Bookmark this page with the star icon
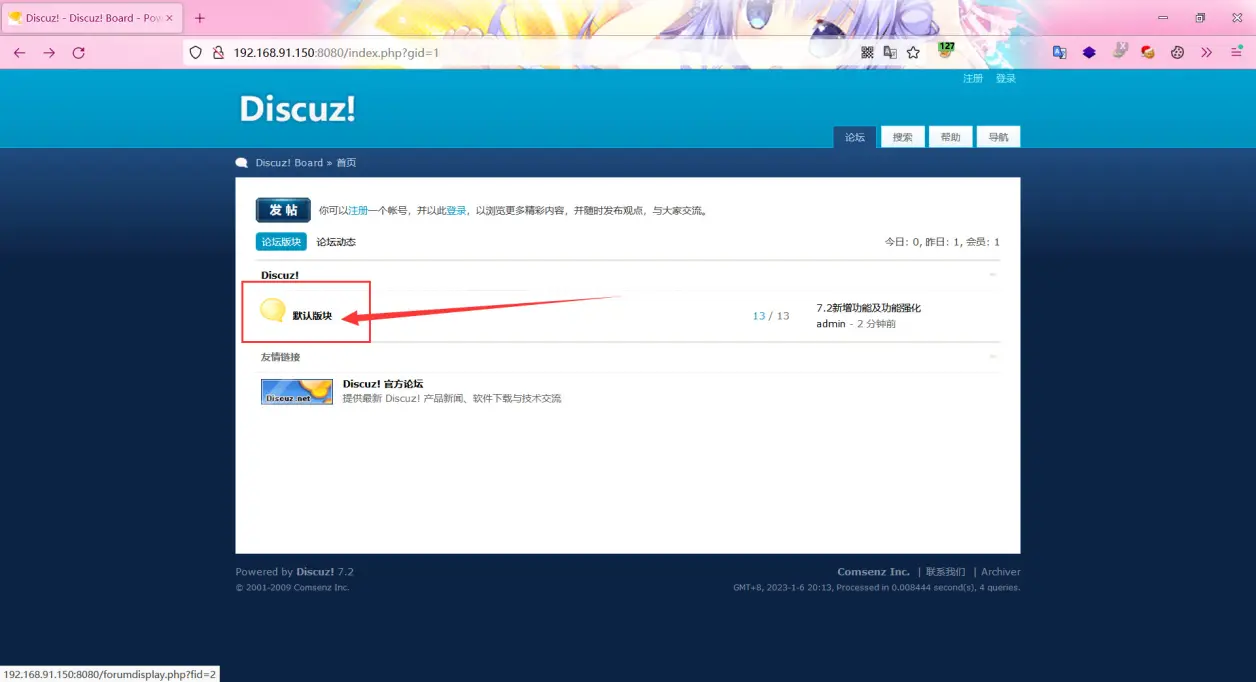Screen dimensions: 1256x682 click(913, 53)
